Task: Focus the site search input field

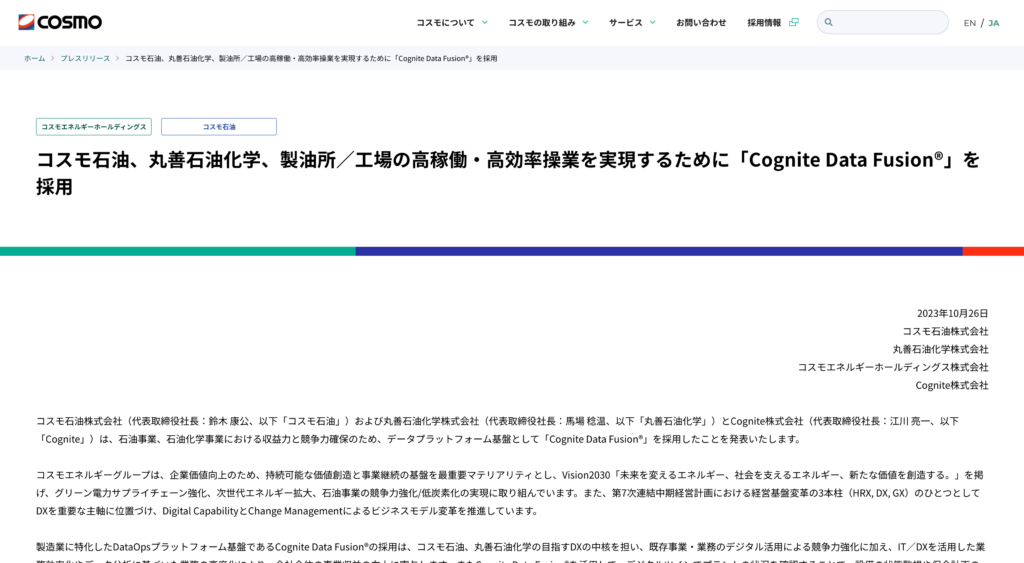Action: (883, 22)
